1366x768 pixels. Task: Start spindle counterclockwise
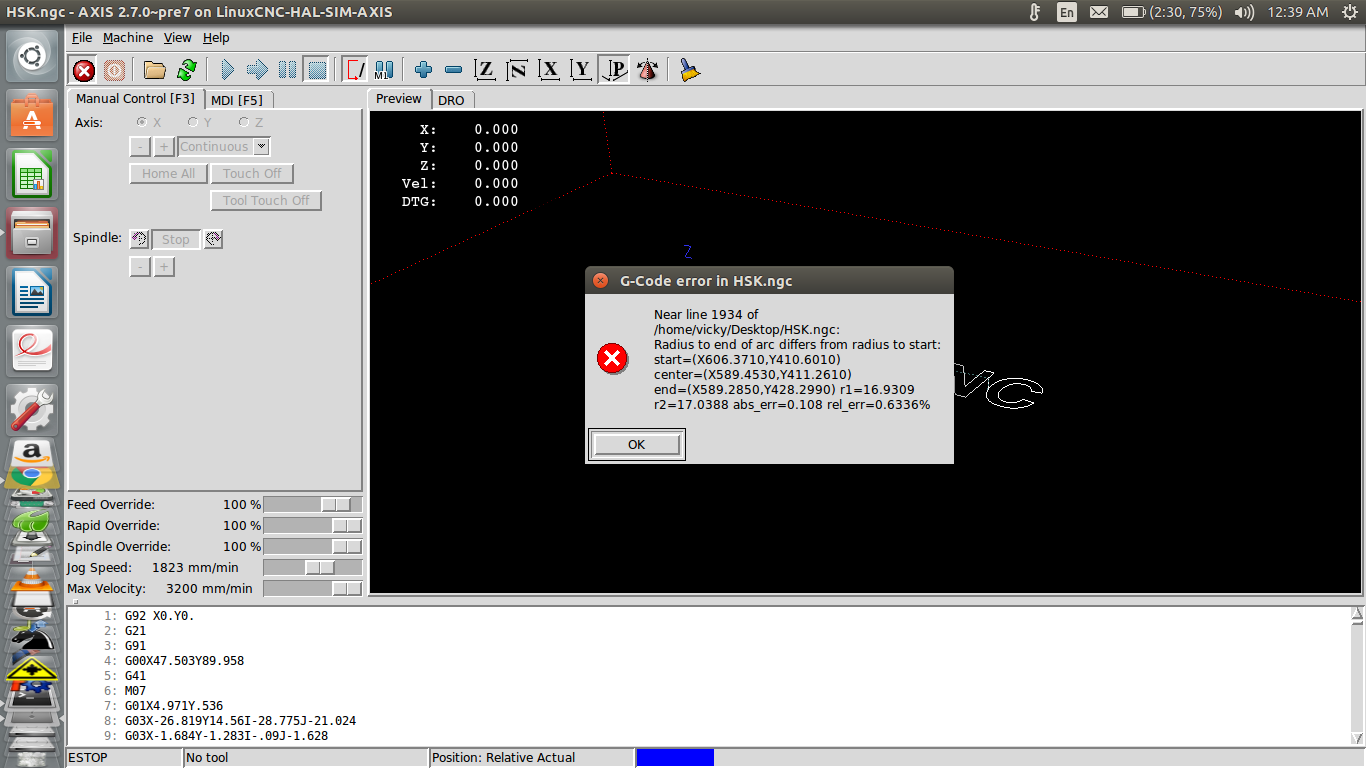(x=140, y=239)
